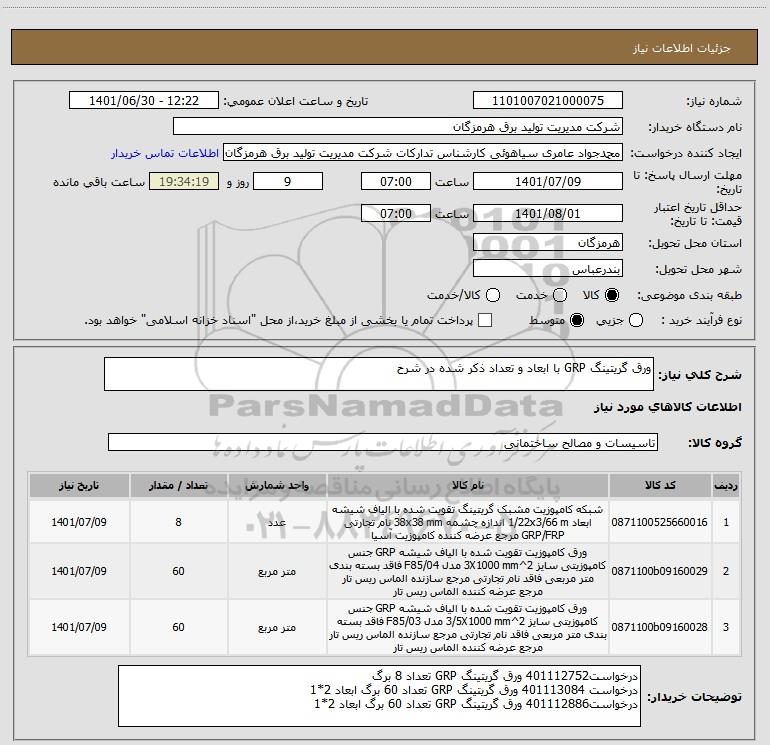Click the remaining days field showing 9
This screenshot has width=770, height=745.
pyautogui.click(x=288, y=181)
